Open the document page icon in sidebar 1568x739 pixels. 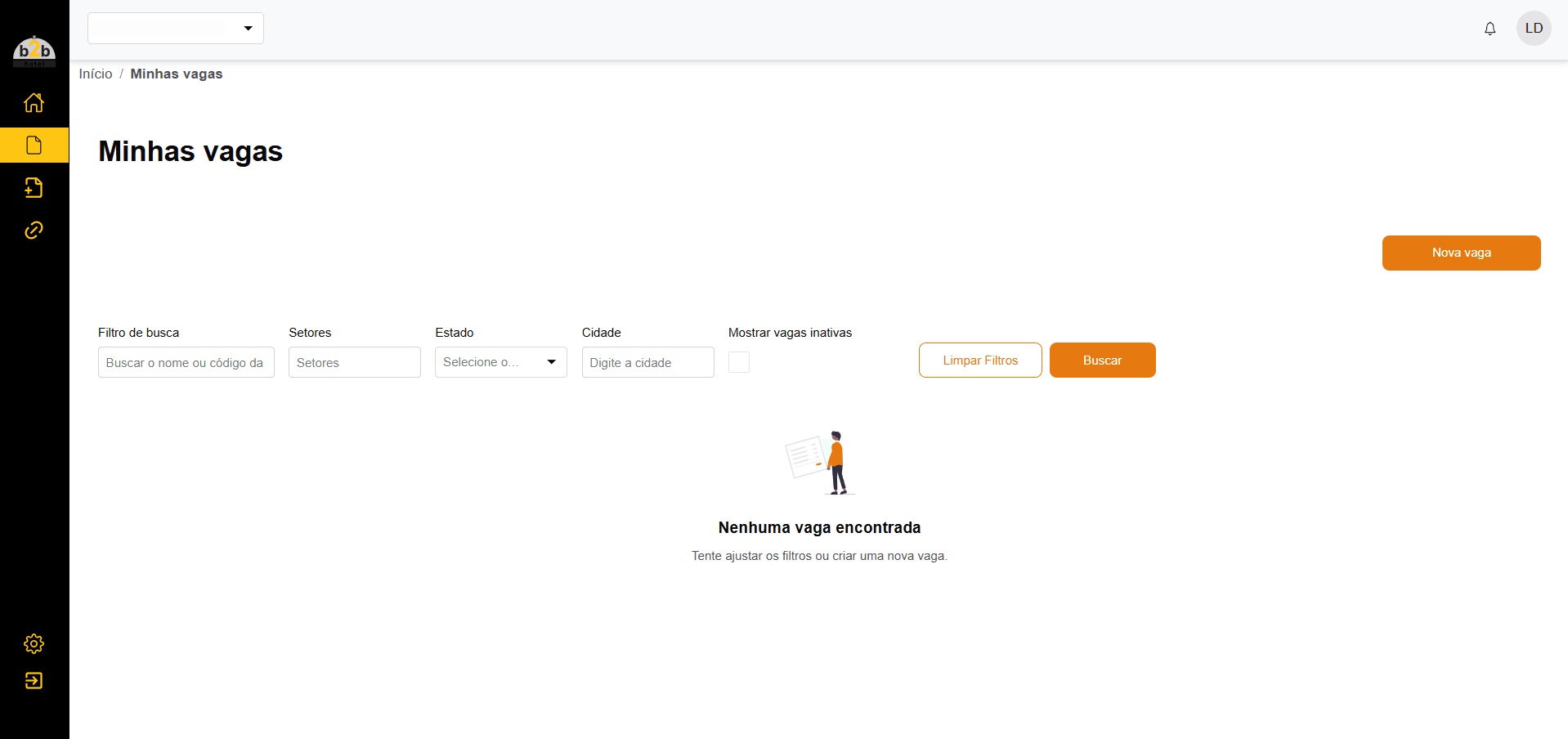click(x=34, y=146)
